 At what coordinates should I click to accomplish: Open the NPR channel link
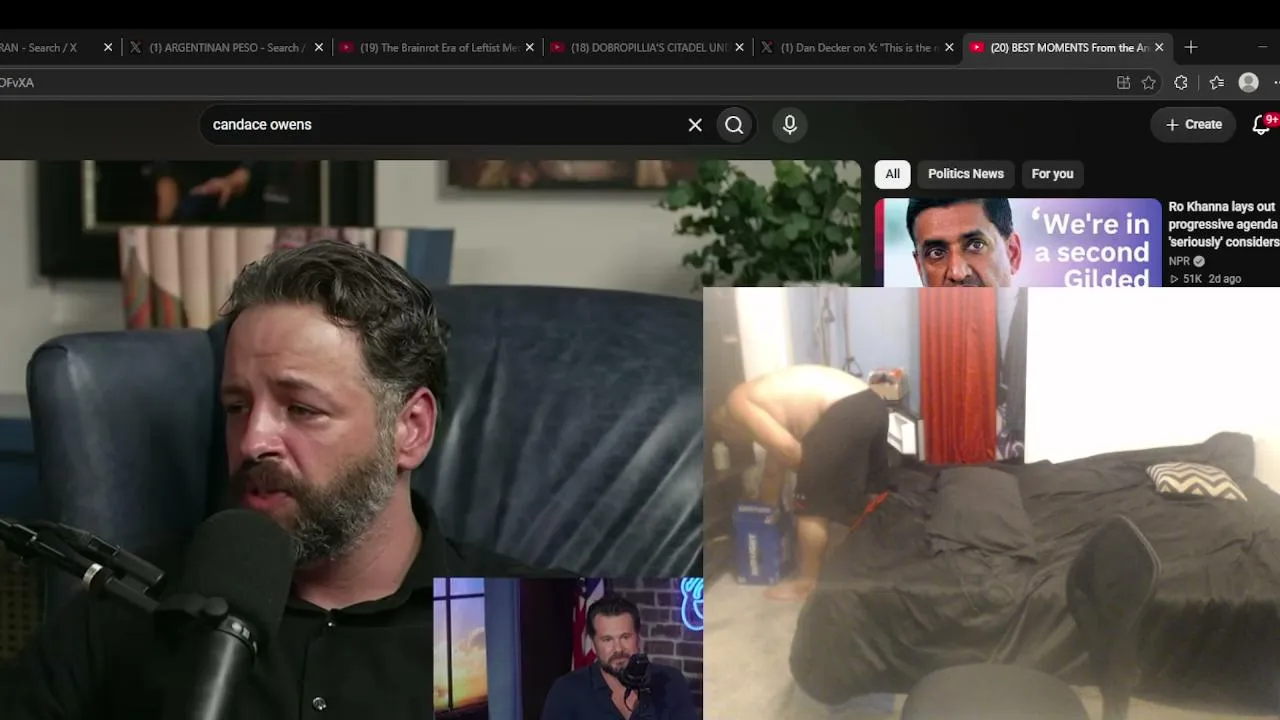tap(1179, 261)
